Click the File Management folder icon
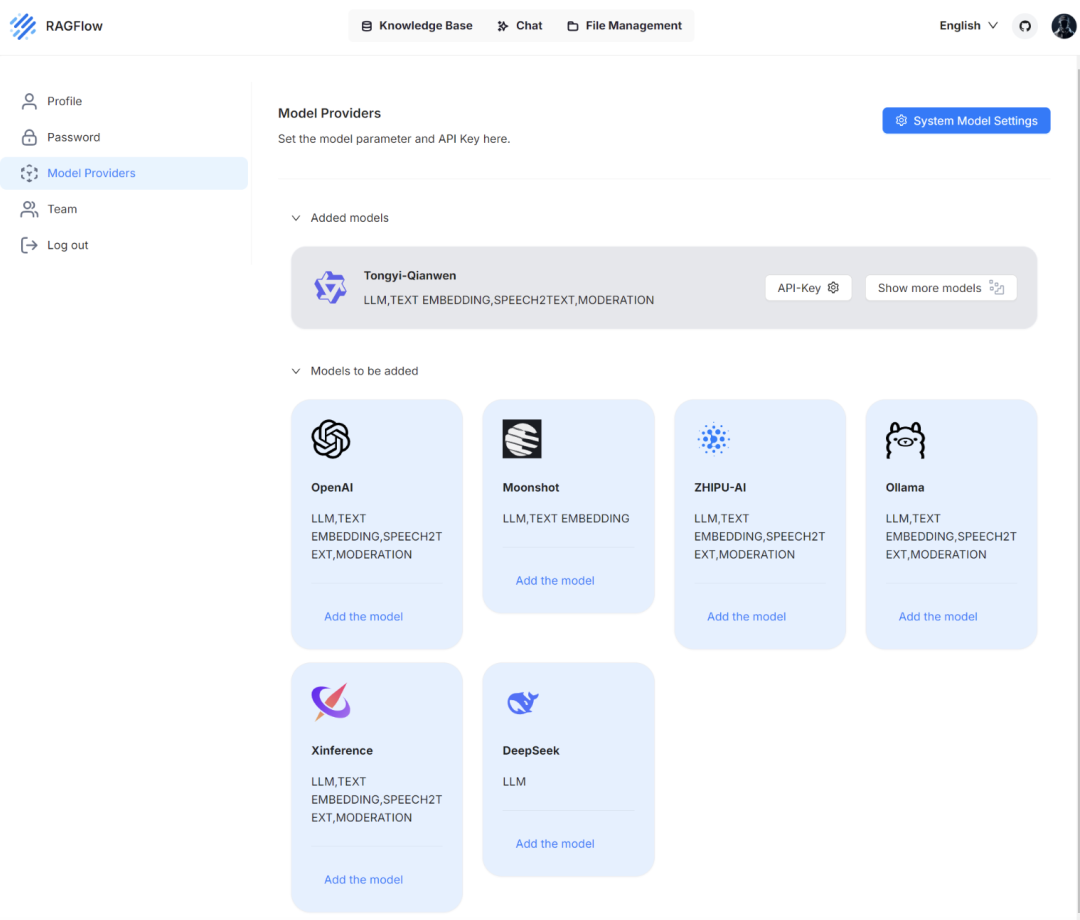Viewport: 1080px width, 920px height. tap(572, 26)
